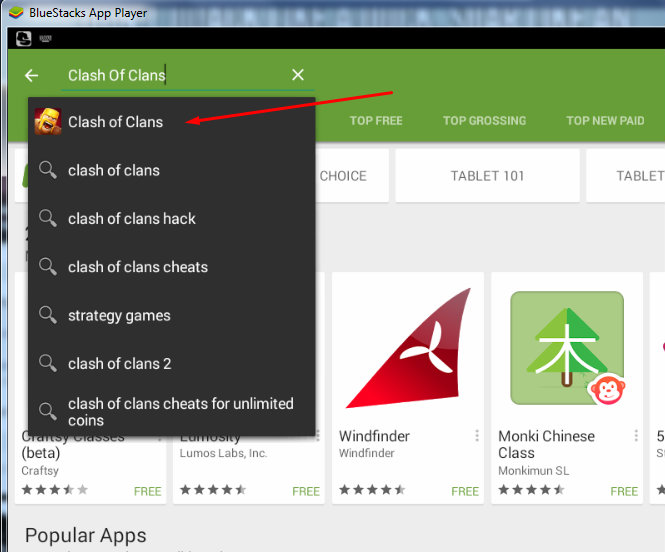This screenshot has height=552, width=665.
Task: Open overflow menu on Monki Chinese Class card
Action: coord(636,435)
